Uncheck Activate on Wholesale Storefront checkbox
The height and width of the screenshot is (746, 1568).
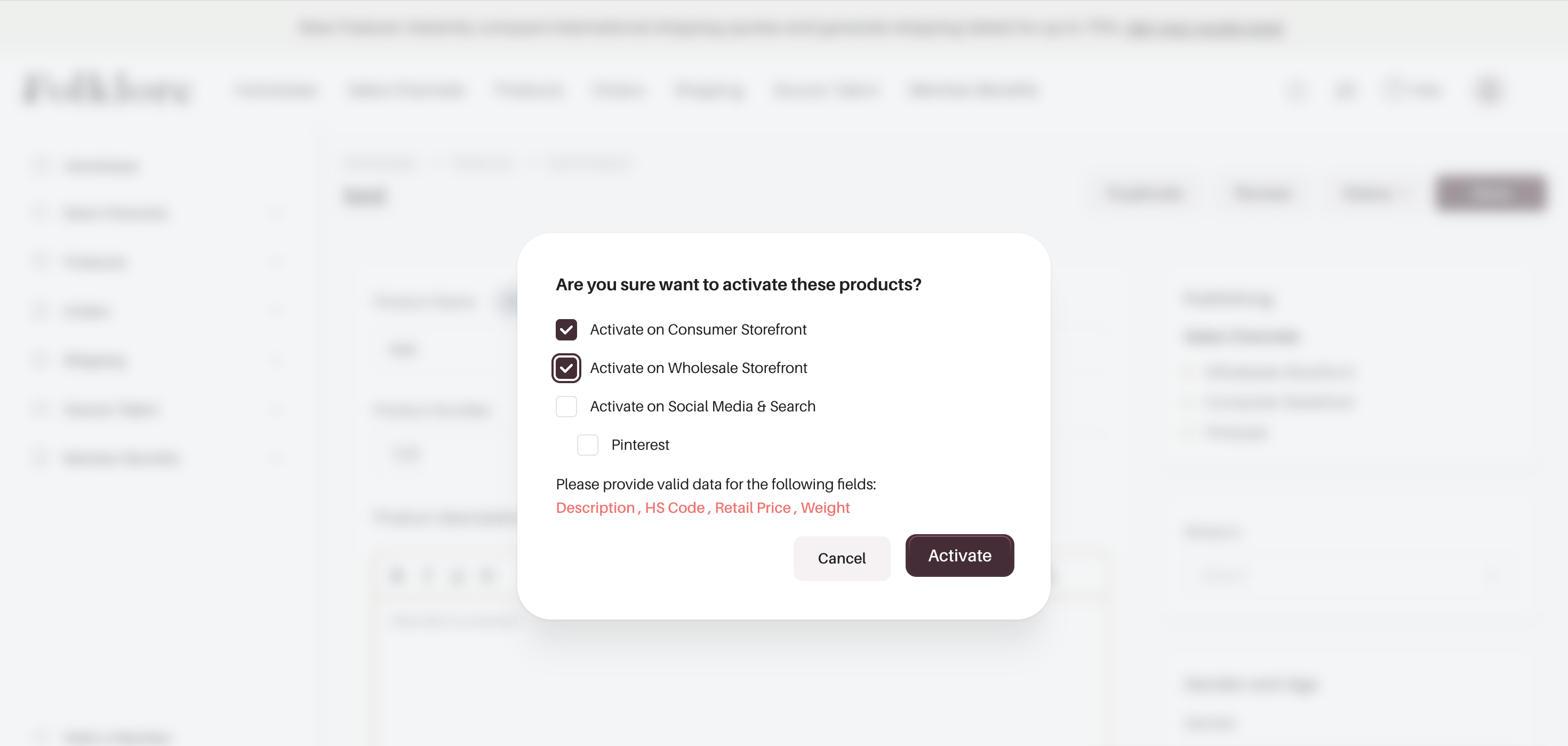pos(566,368)
